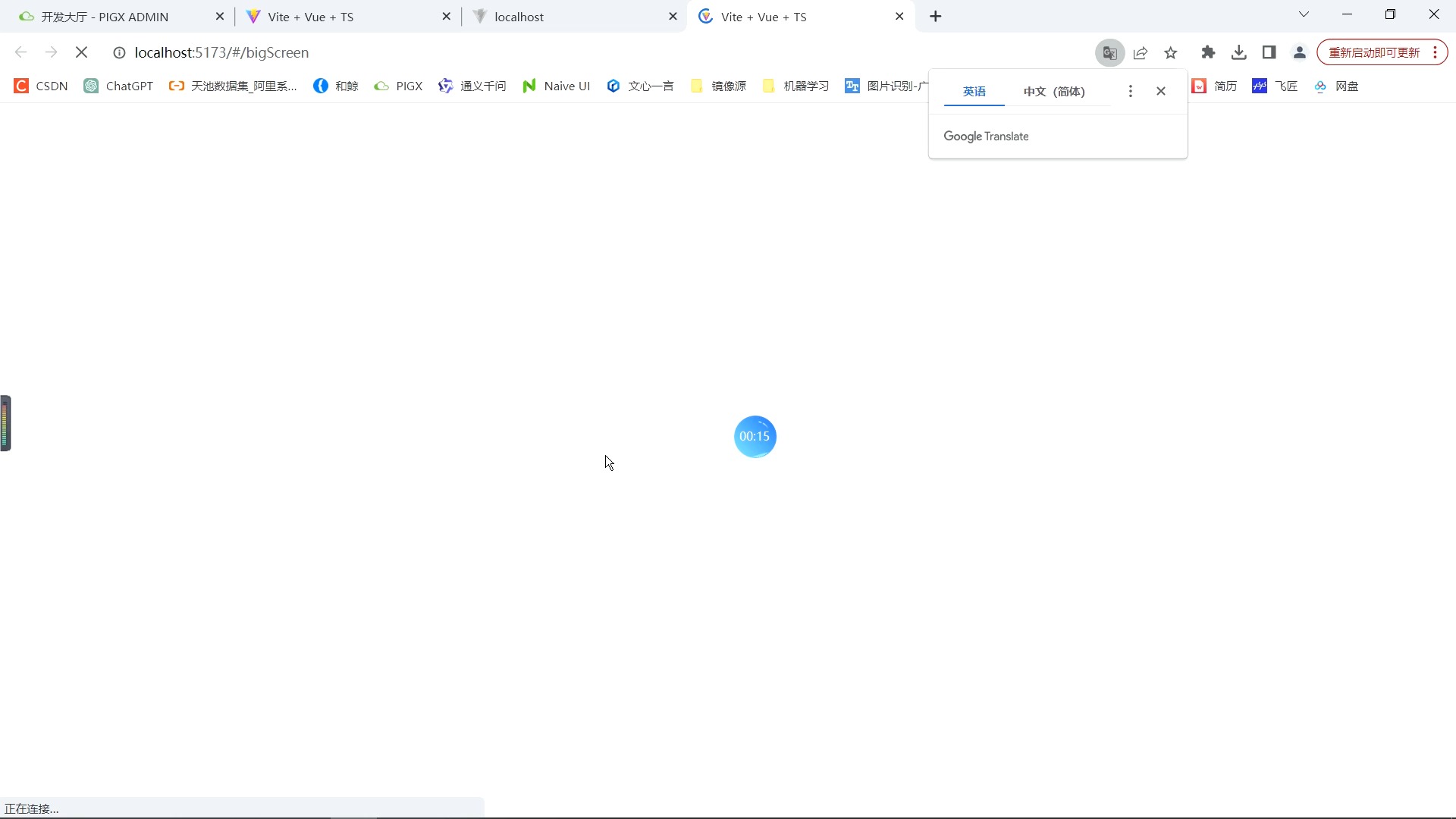
Task: Open the 文心一言 bookmark
Action: pos(640,86)
